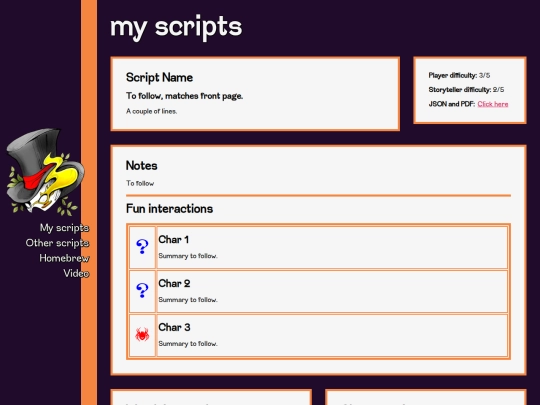540x405 pixels.
Task: Click the 'Notes' heading
Action: 142,166
